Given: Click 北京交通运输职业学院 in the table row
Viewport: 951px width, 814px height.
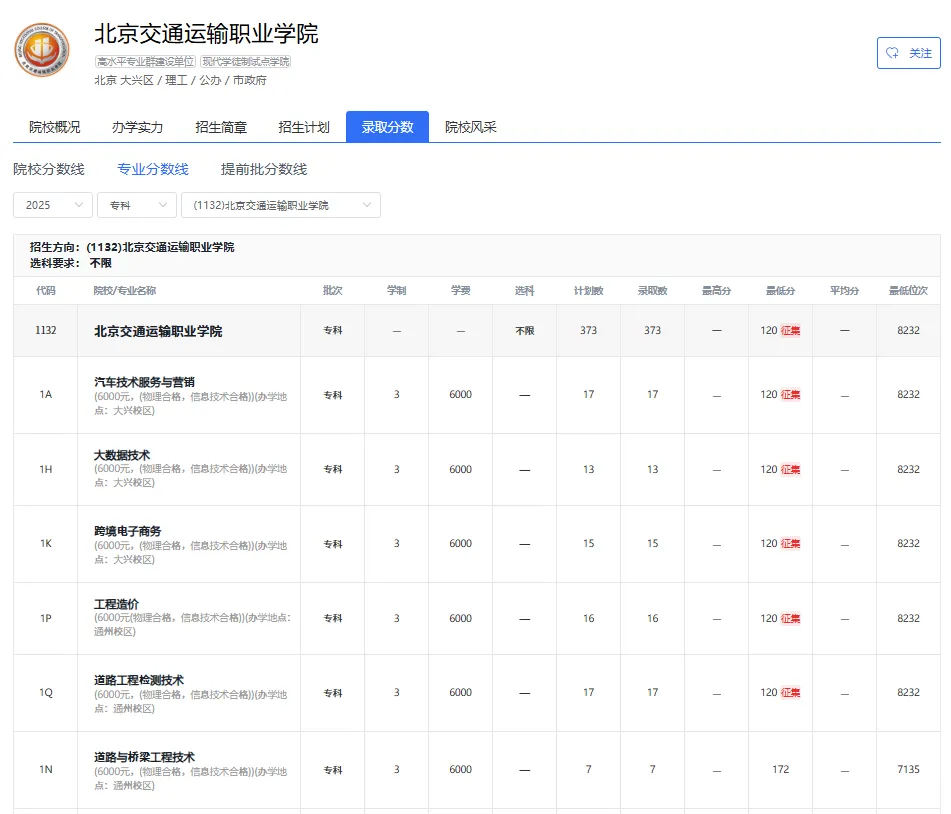Looking at the screenshot, I should pyautogui.click(x=158, y=331).
